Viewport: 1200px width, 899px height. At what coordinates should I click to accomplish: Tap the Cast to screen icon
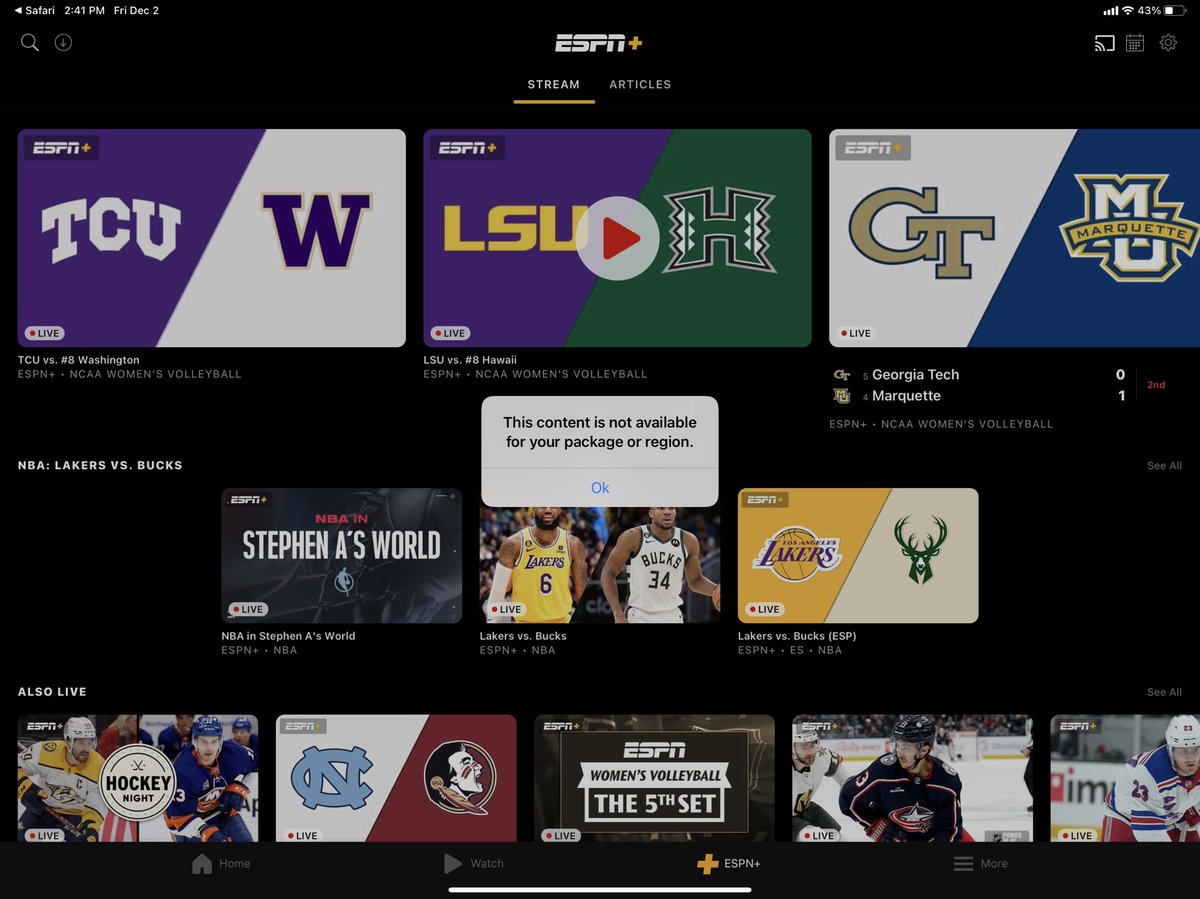pos(1104,43)
